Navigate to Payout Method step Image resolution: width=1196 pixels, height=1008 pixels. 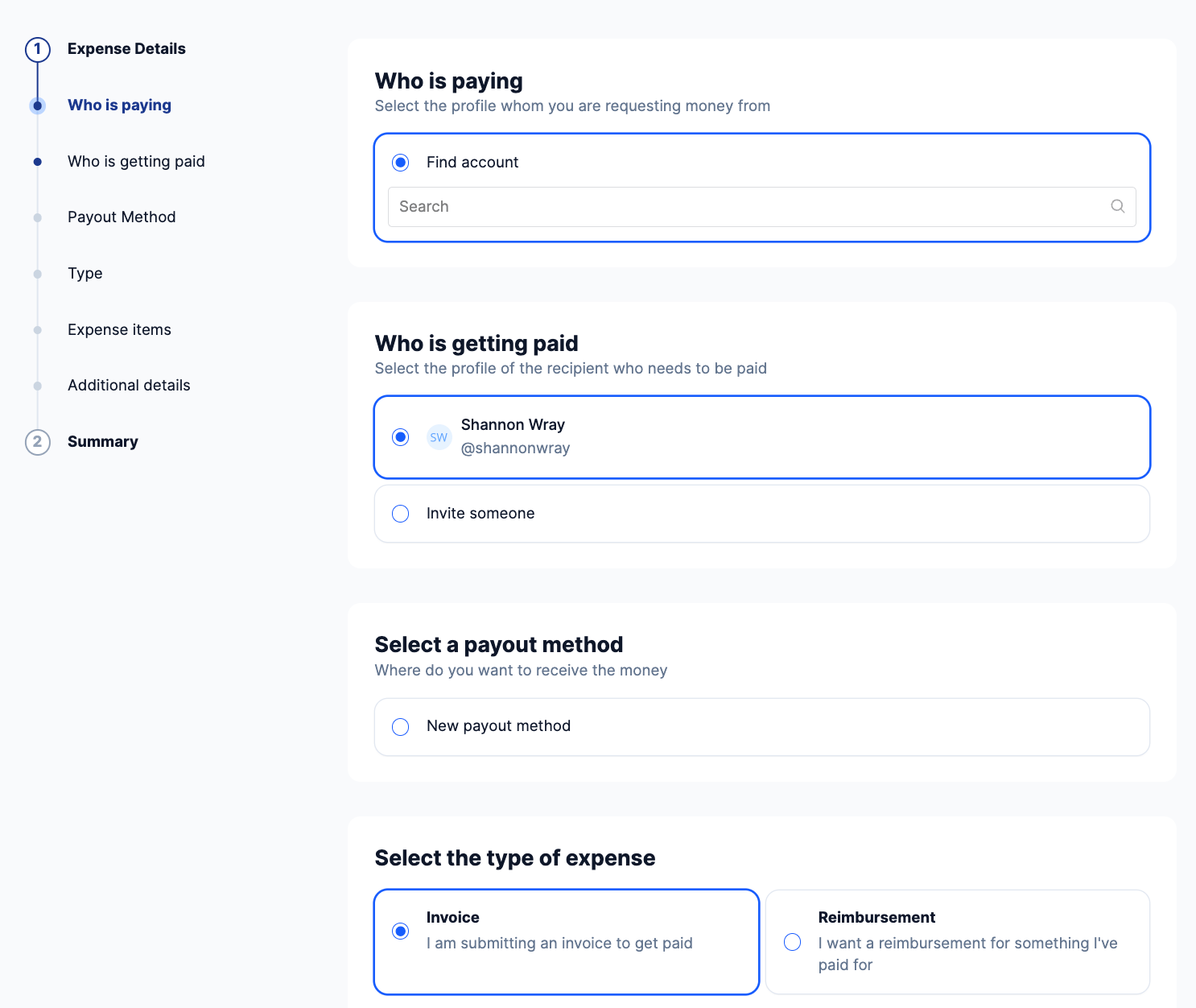pyautogui.click(x=122, y=217)
